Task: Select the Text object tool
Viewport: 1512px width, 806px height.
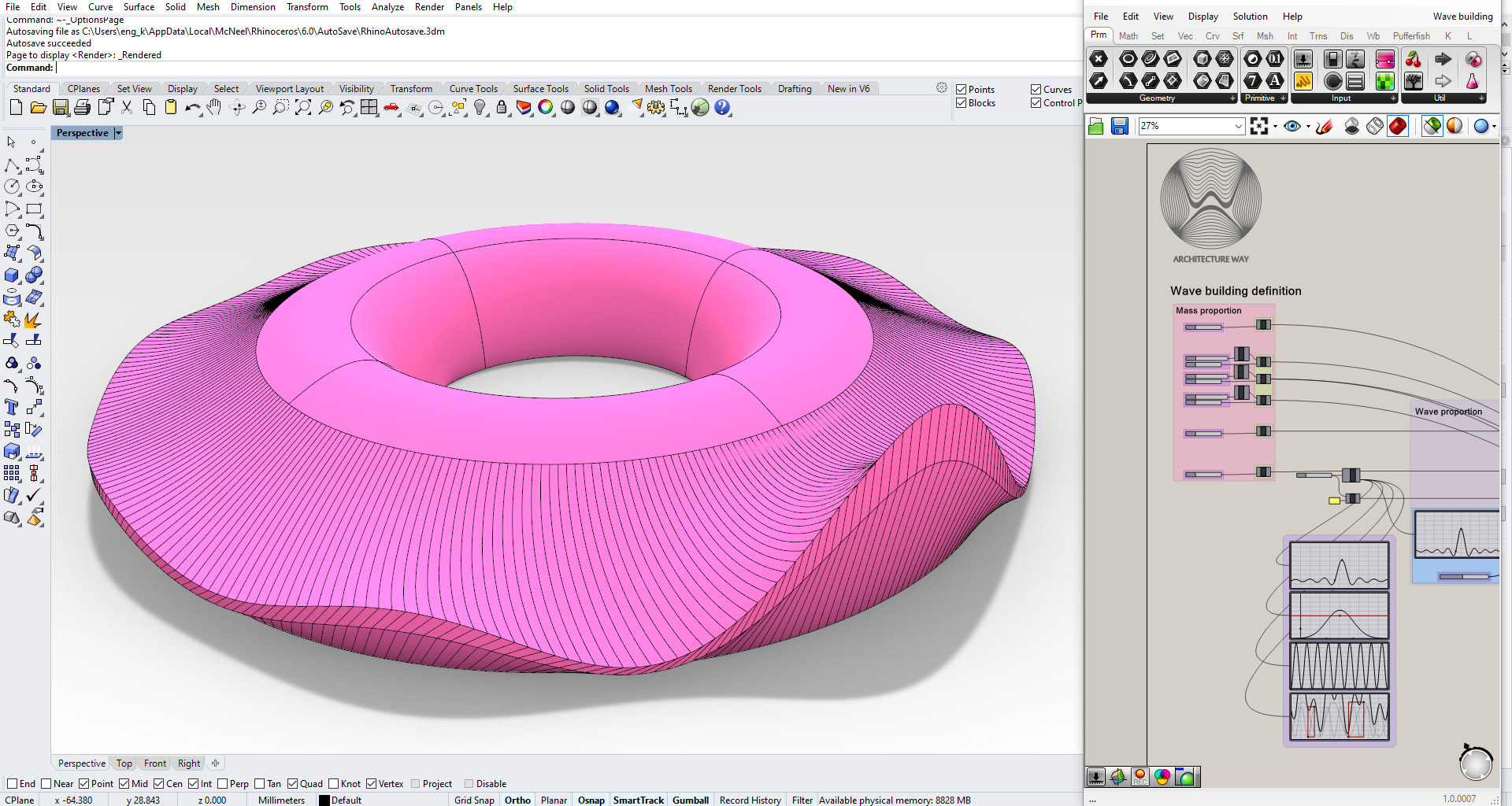Action: [12, 407]
